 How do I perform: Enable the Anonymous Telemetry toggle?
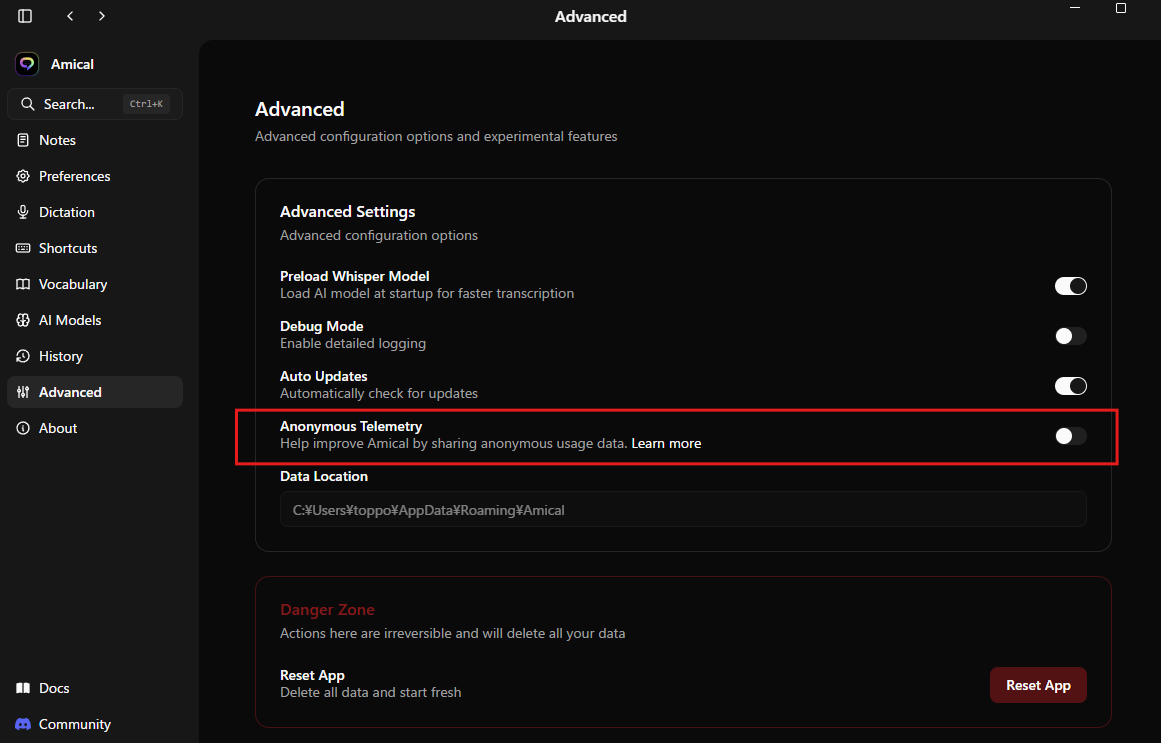(1070, 436)
